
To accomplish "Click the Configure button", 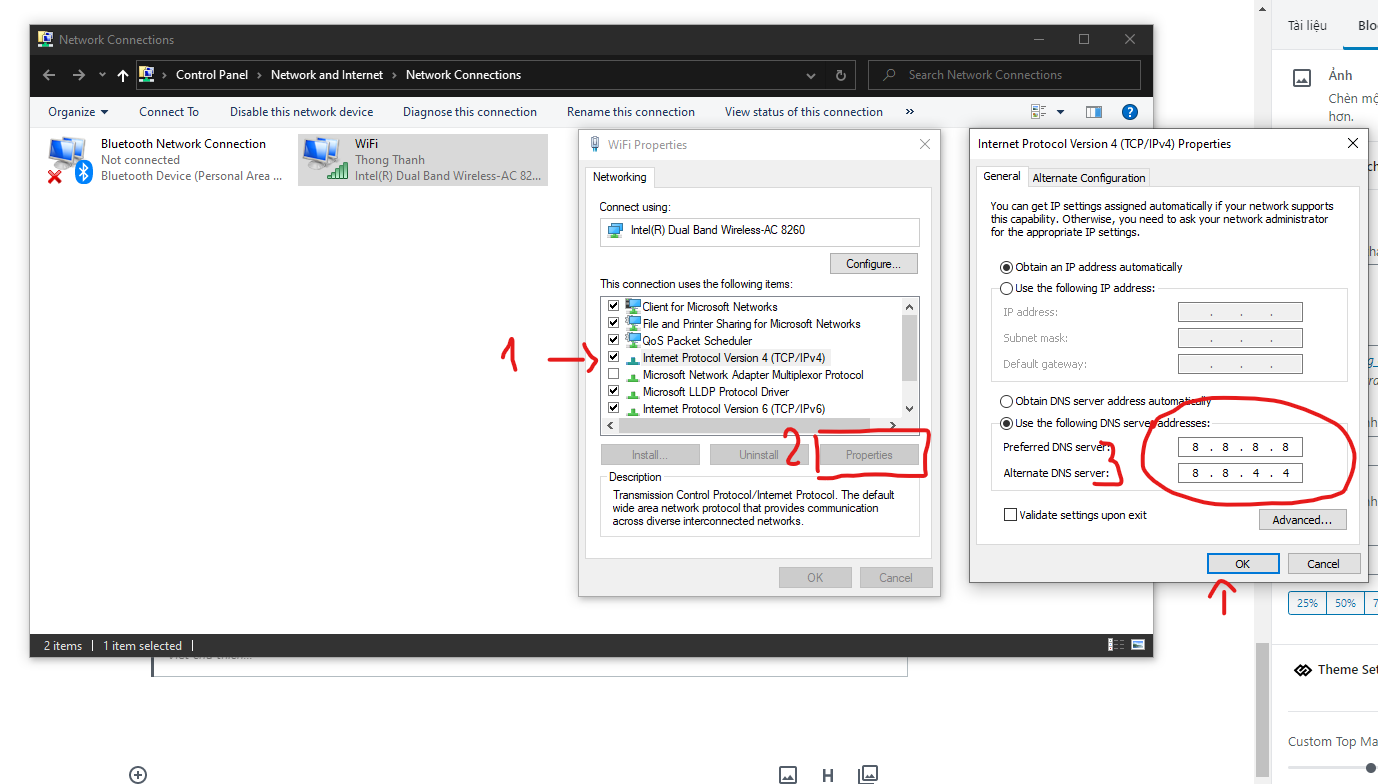I will click(874, 264).
